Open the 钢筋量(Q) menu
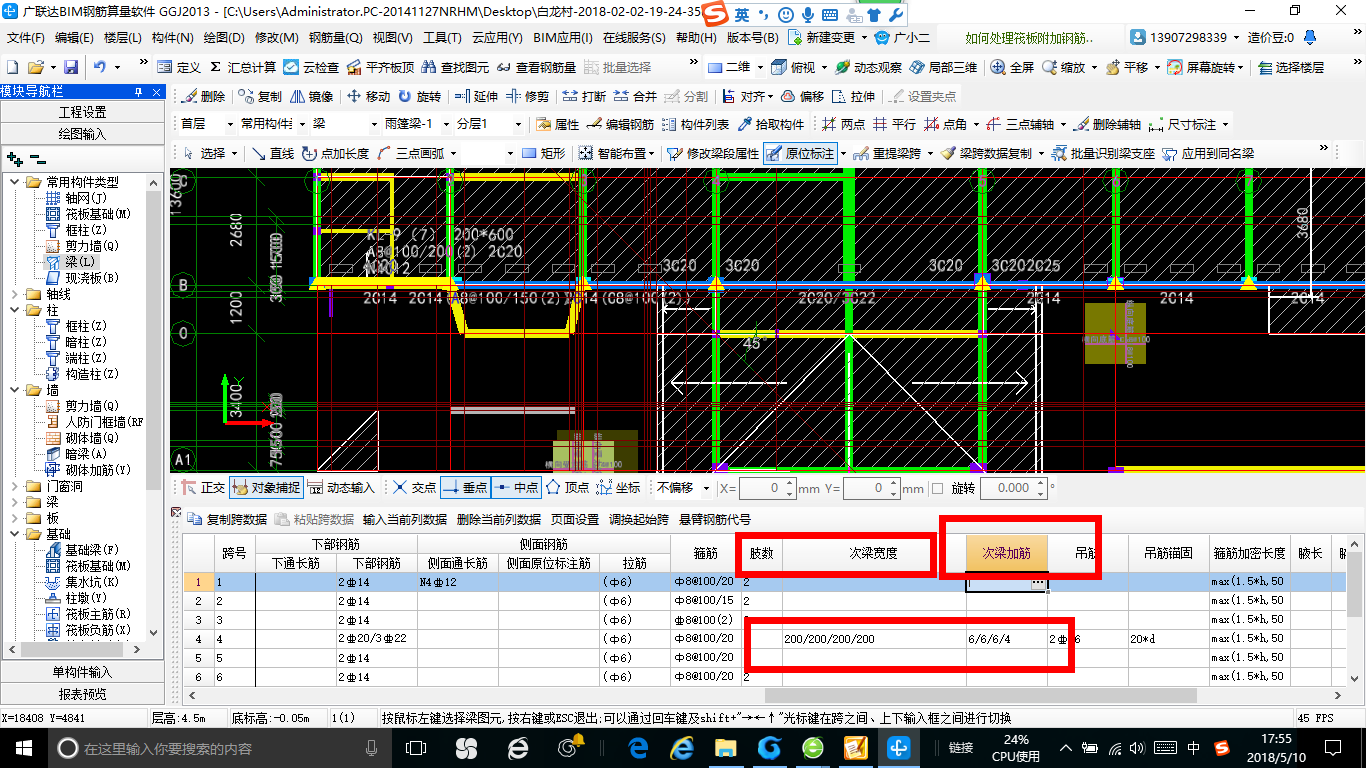Image resolution: width=1366 pixels, height=768 pixels. click(x=335, y=38)
